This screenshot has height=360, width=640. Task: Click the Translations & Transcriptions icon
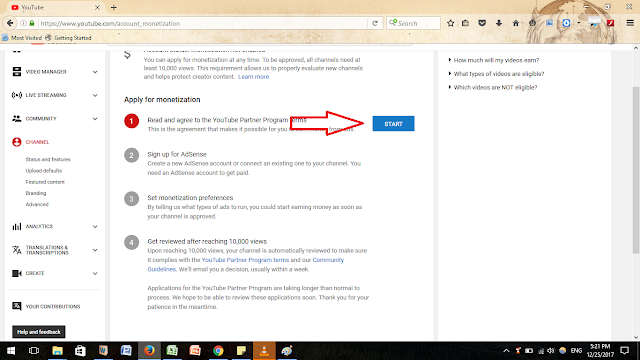(17, 250)
